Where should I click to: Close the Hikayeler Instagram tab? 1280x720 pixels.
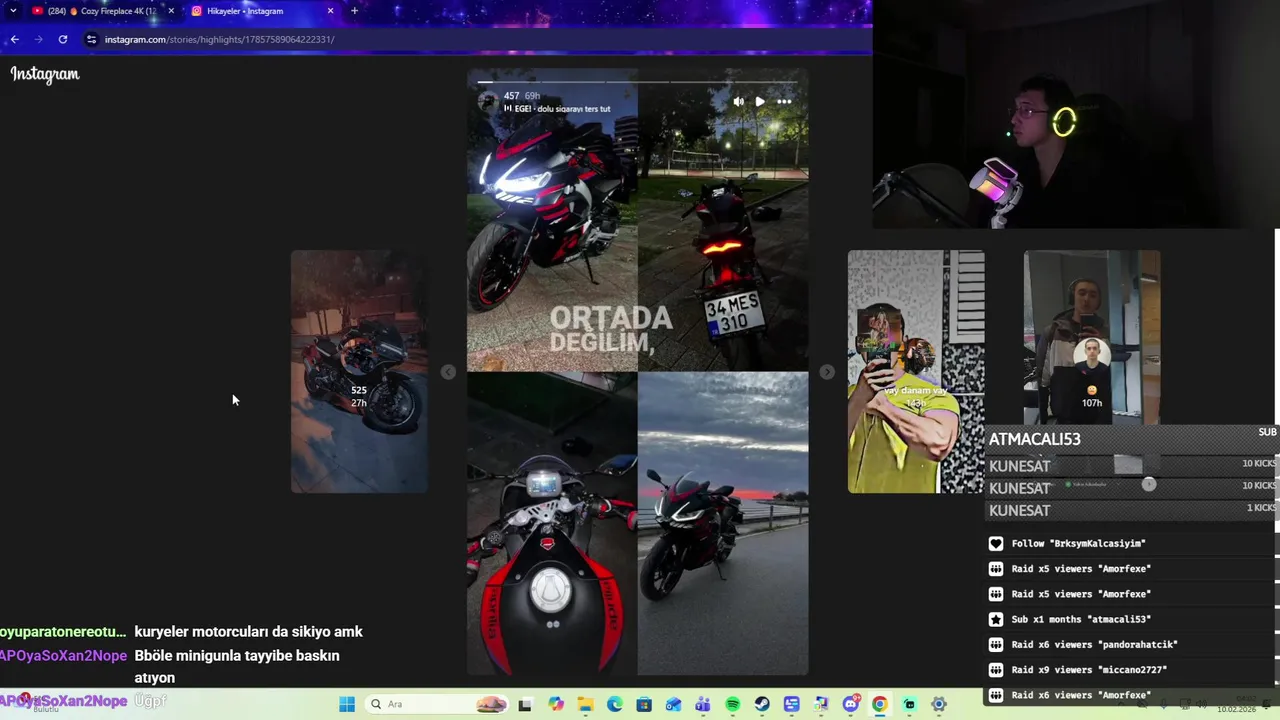pyautogui.click(x=331, y=11)
